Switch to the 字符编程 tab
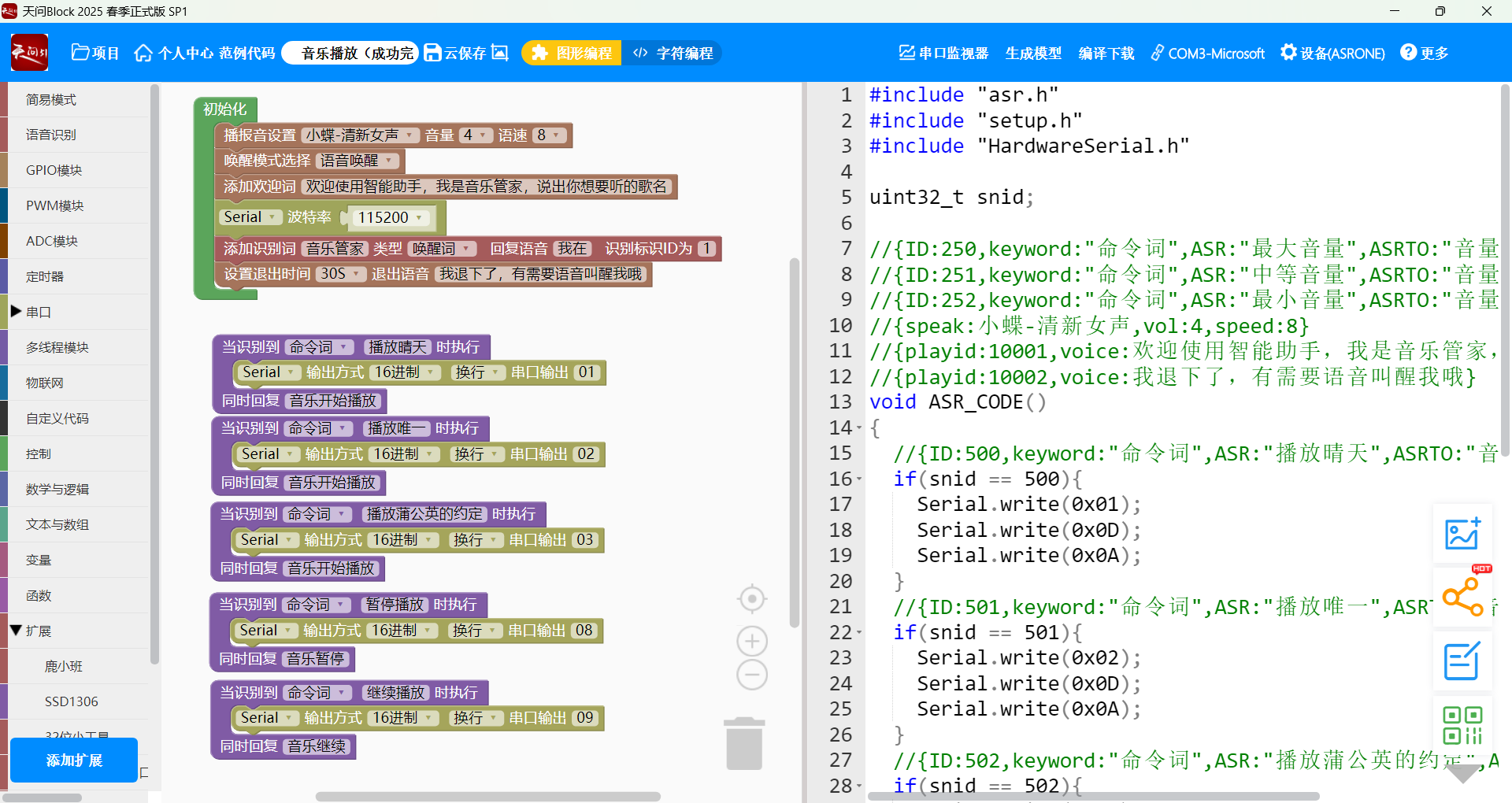Image resolution: width=1512 pixels, height=803 pixels. point(673,53)
